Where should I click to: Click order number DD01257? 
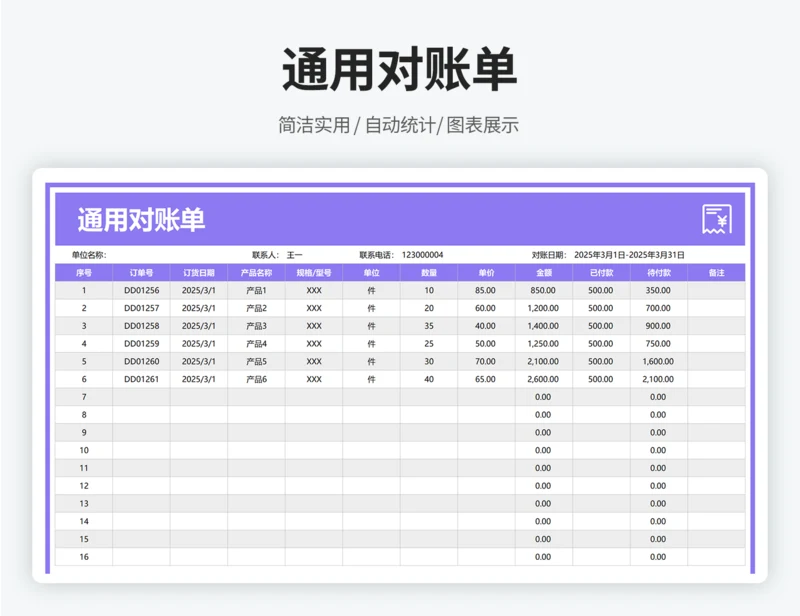pos(141,308)
